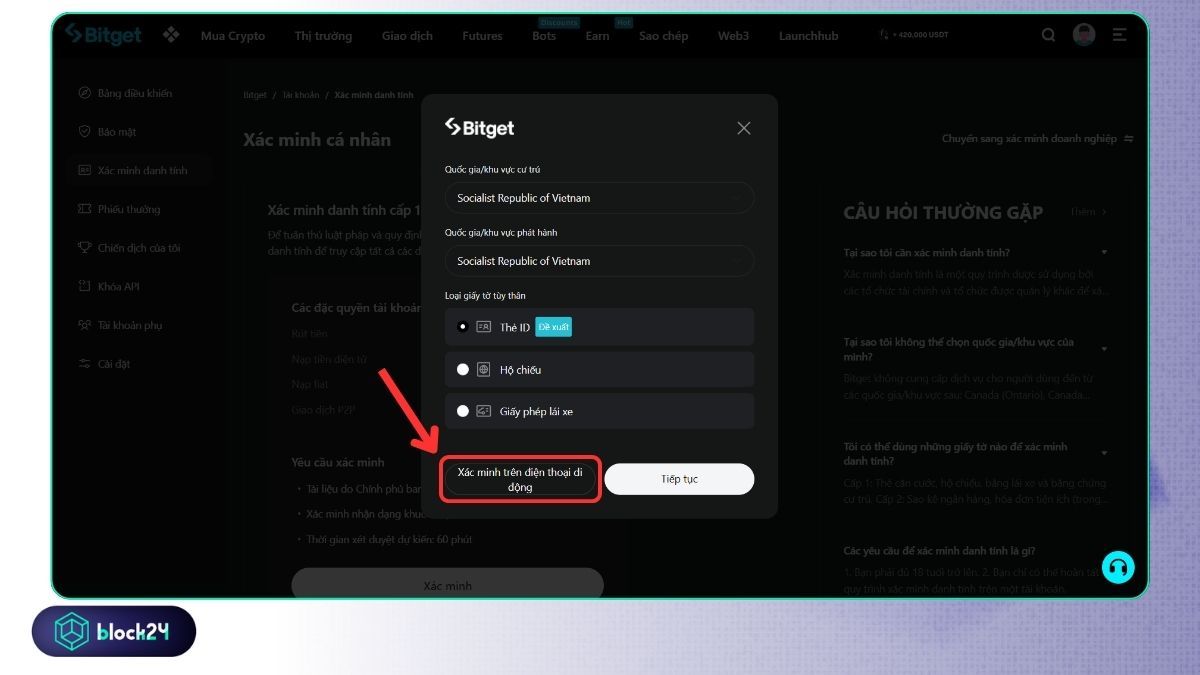
Task: Click the coupon icon beside Phiếu thưởng
Action: coord(85,209)
